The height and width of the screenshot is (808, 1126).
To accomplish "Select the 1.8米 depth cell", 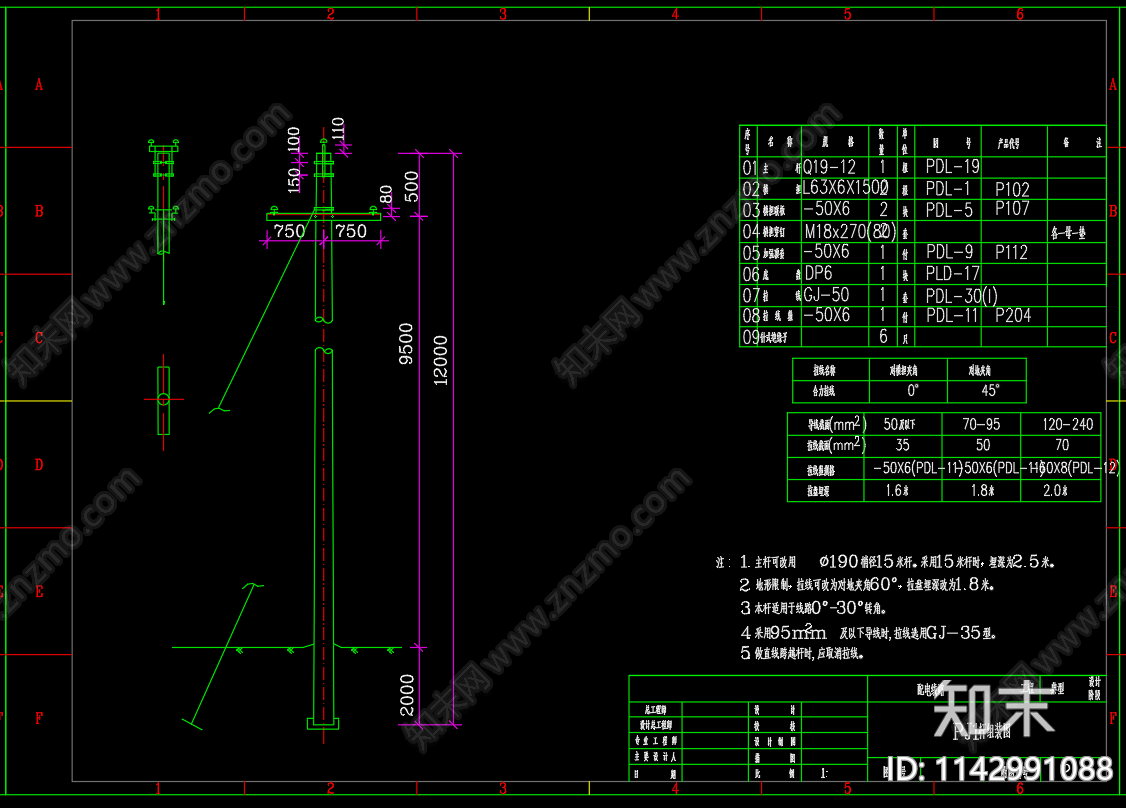I will tap(982, 491).
